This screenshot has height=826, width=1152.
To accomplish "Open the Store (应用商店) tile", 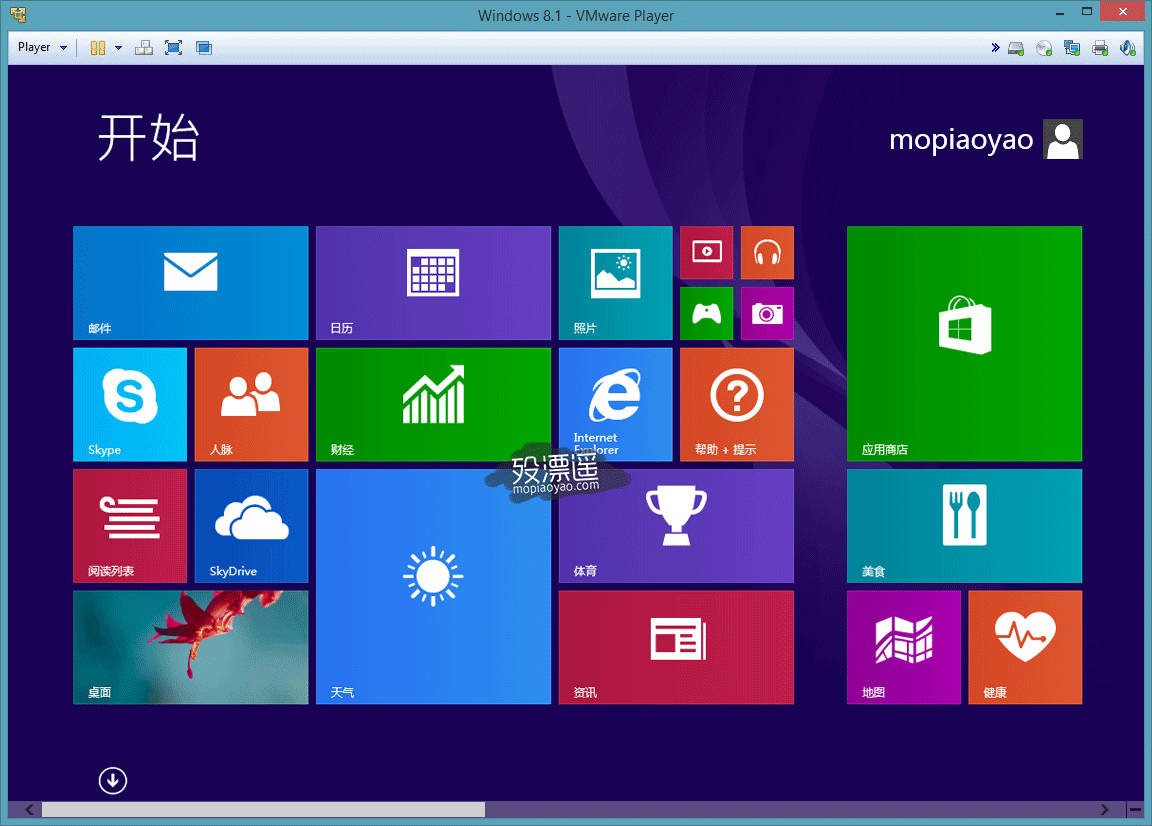I will point(965,344).
